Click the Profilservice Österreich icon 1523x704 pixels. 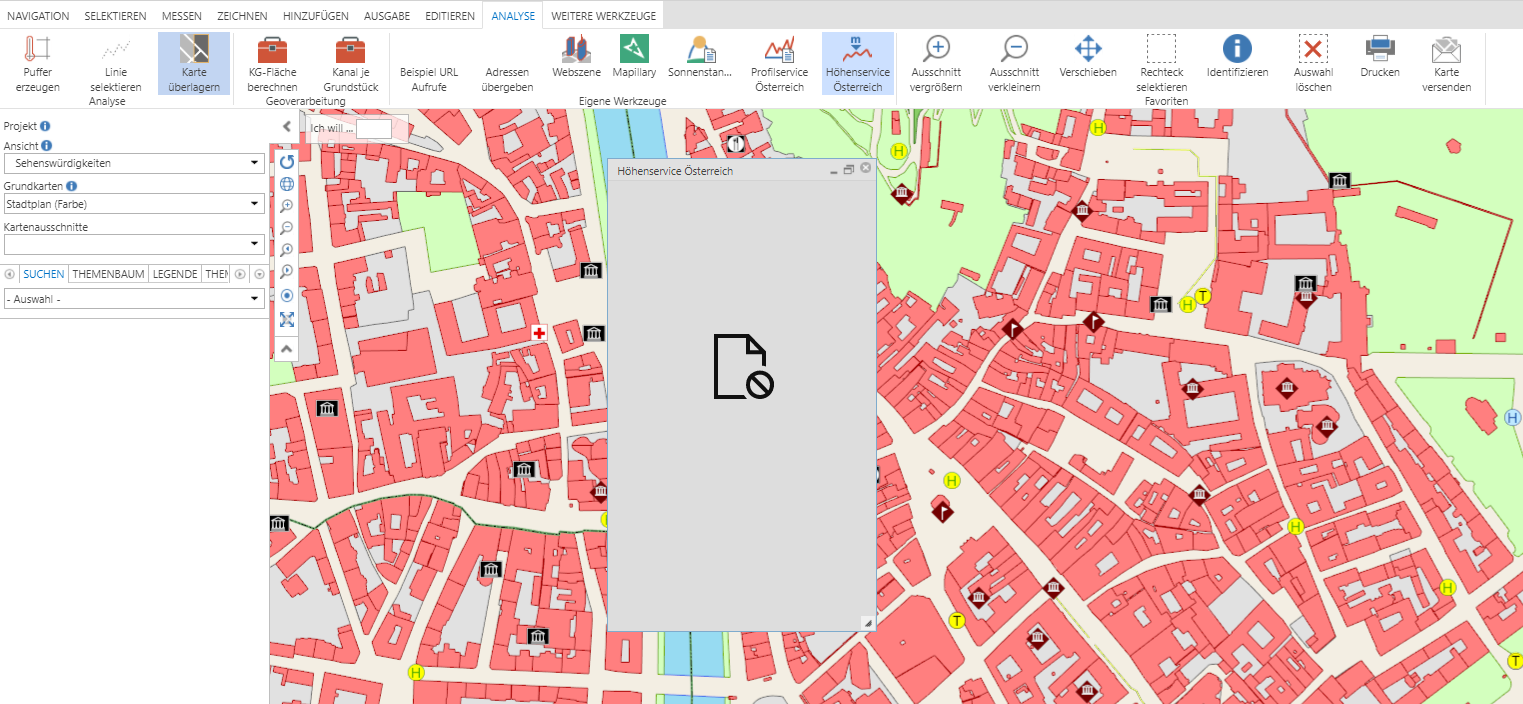pos(779,63)
